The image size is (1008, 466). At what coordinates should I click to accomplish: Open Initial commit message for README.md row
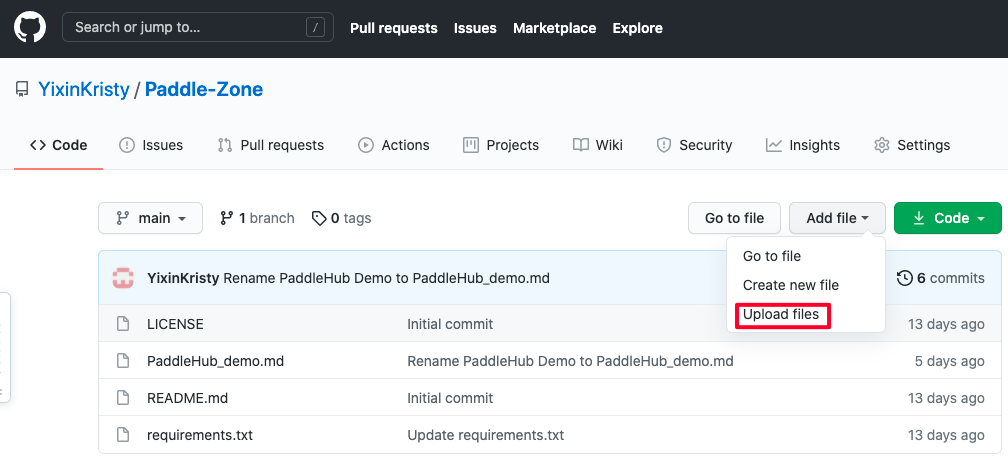tap(450, 398)
